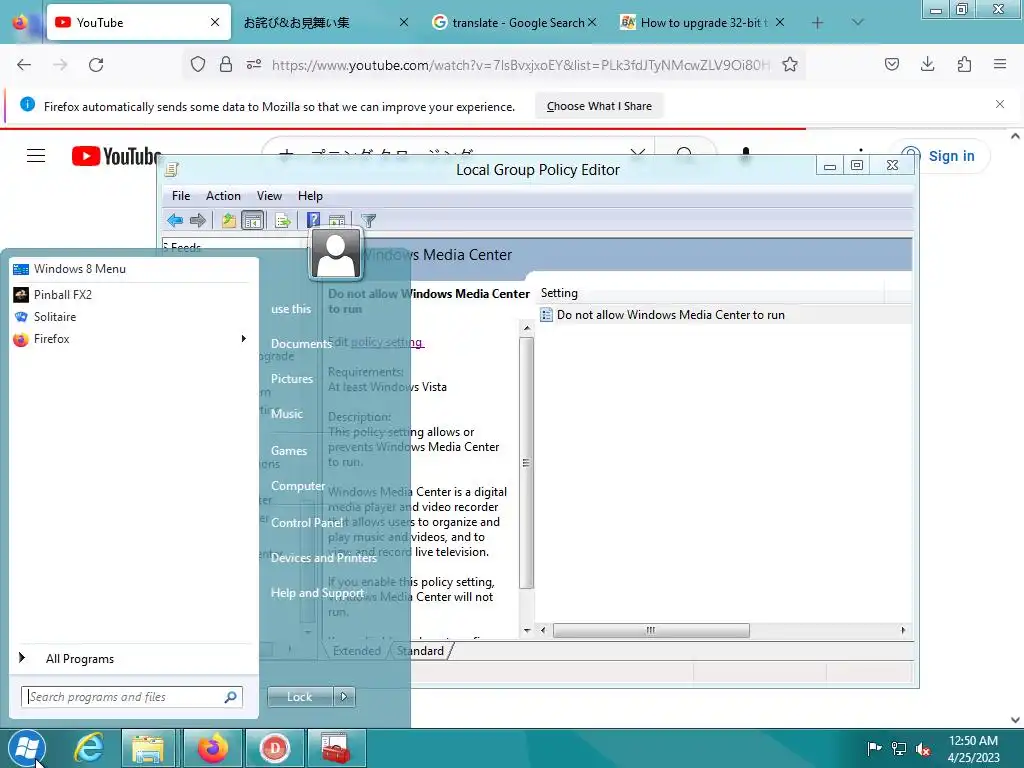The image size is (1024, 768).
Task: Click the Search programs and files box
Action: coord(131,697)
